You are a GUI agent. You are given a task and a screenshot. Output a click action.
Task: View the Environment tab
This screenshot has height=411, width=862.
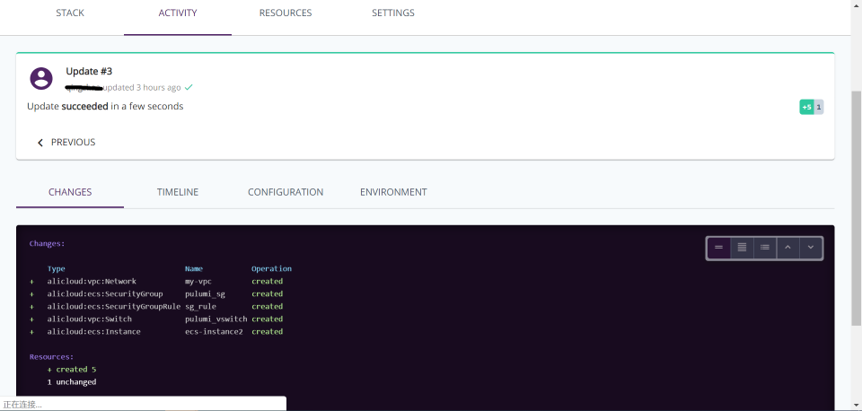tap(393, 192)
